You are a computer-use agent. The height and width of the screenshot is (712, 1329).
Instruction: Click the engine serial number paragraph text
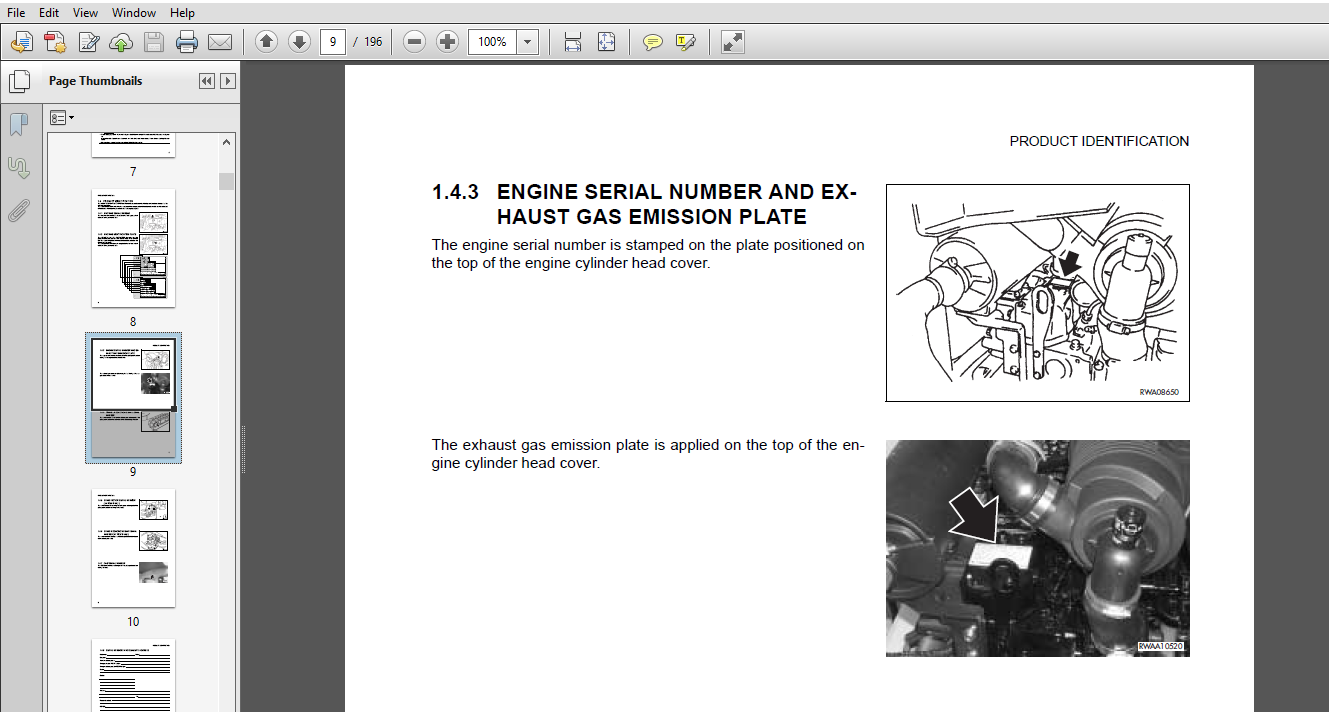point(648,254)
